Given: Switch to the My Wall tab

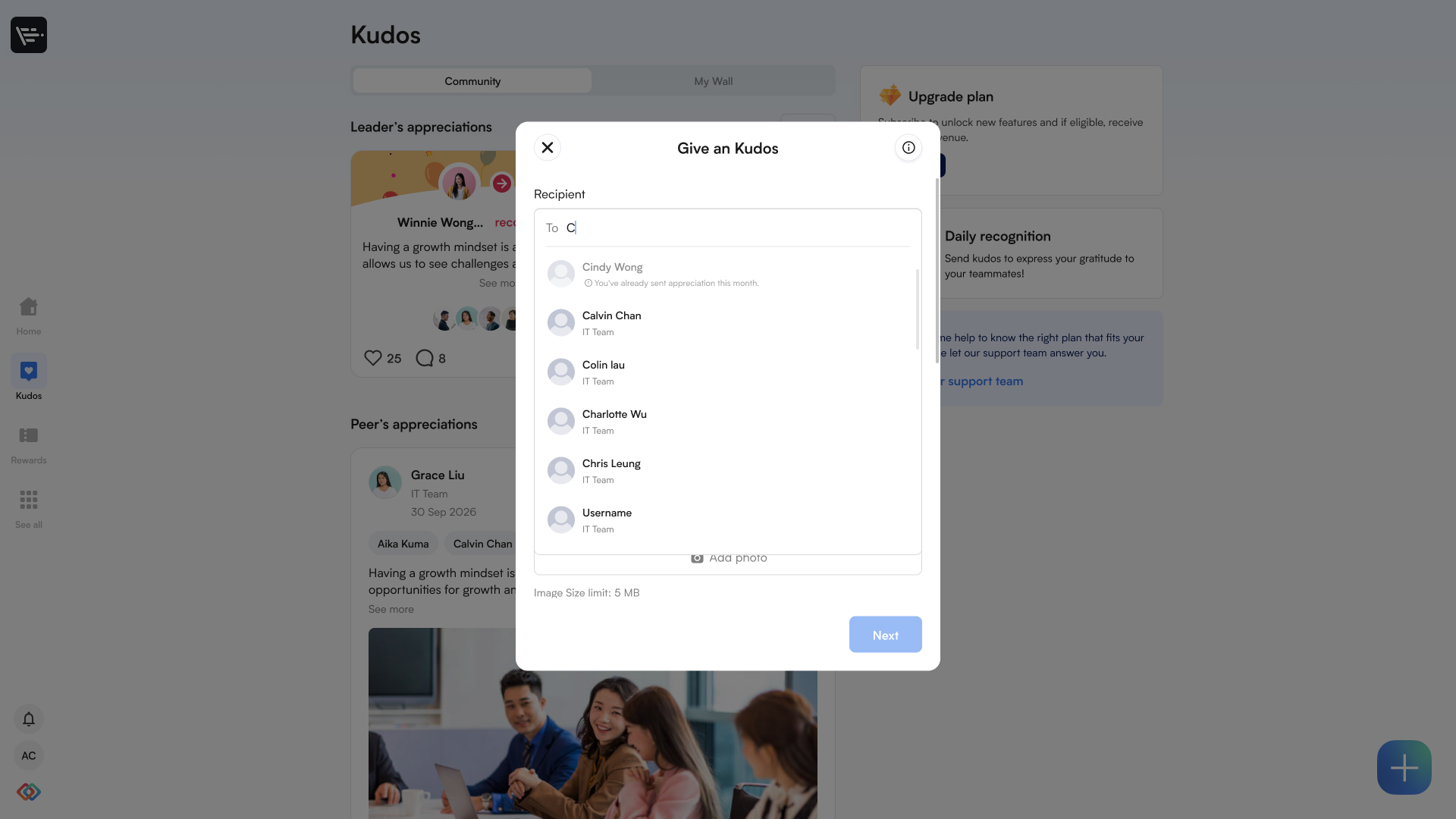Looking at the screenshot, I should point(713,81).
